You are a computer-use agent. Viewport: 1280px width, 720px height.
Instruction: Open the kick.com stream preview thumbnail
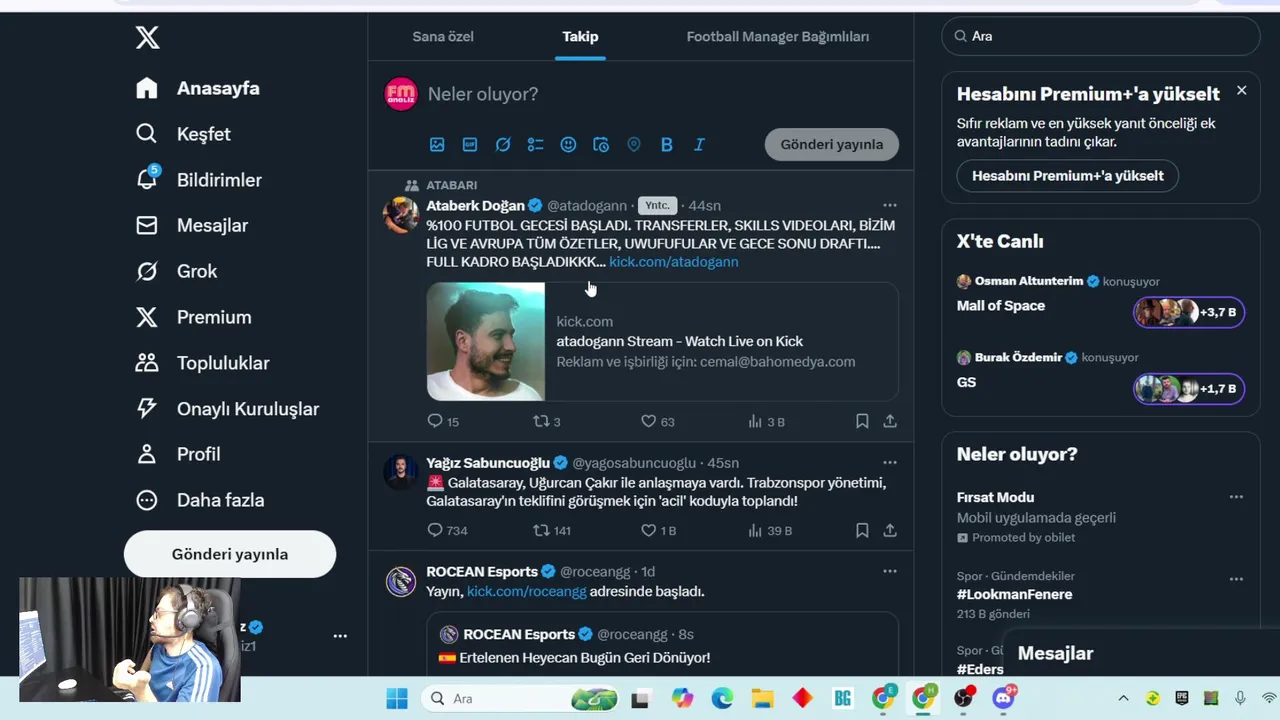pyautogui.click(x=486, y=341)
